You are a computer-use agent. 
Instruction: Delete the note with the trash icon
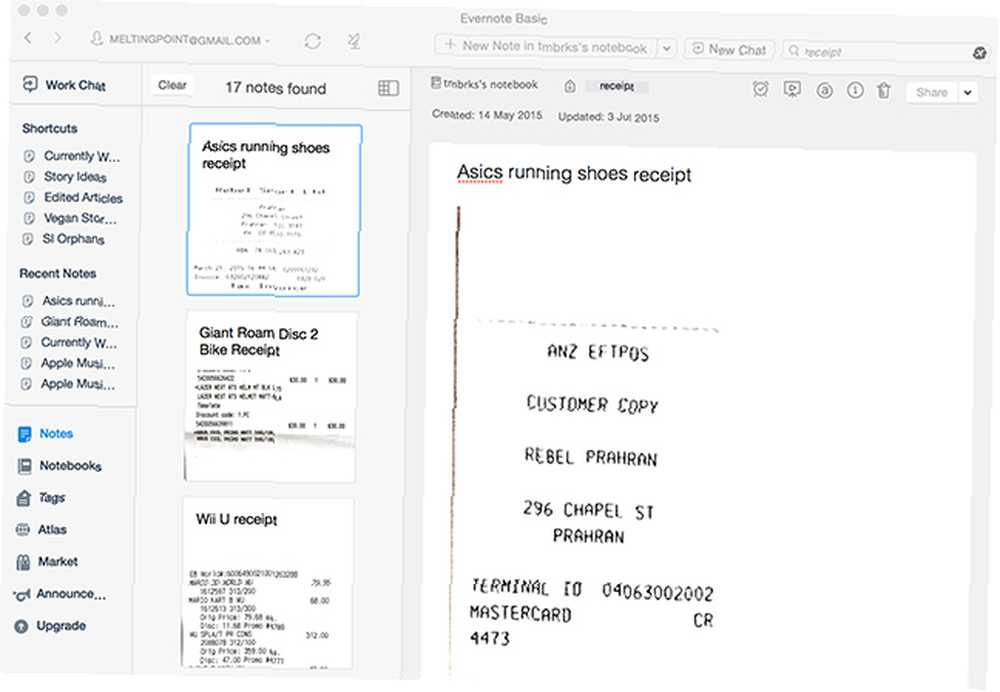(883, 91)
